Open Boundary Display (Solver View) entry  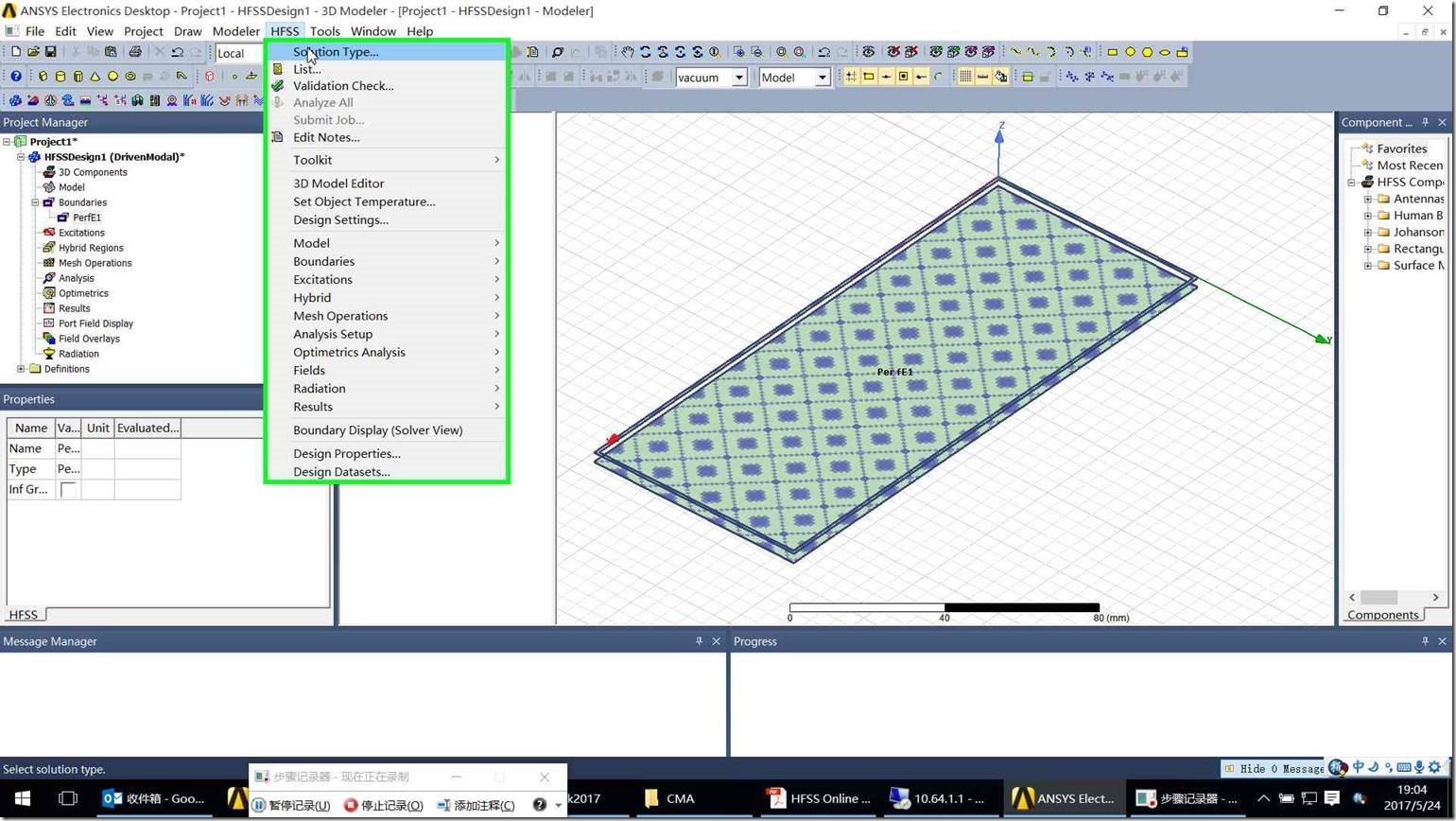388,429
